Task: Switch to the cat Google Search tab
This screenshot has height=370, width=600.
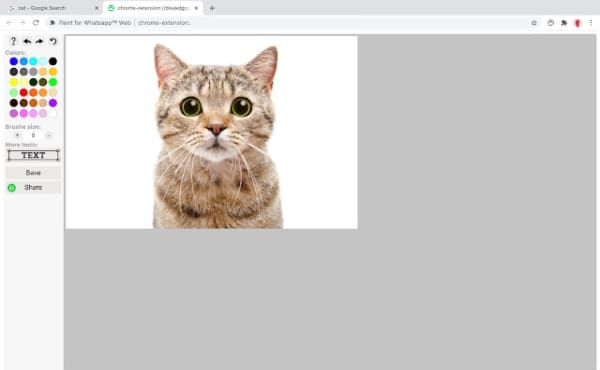Action: pos(53,8)
